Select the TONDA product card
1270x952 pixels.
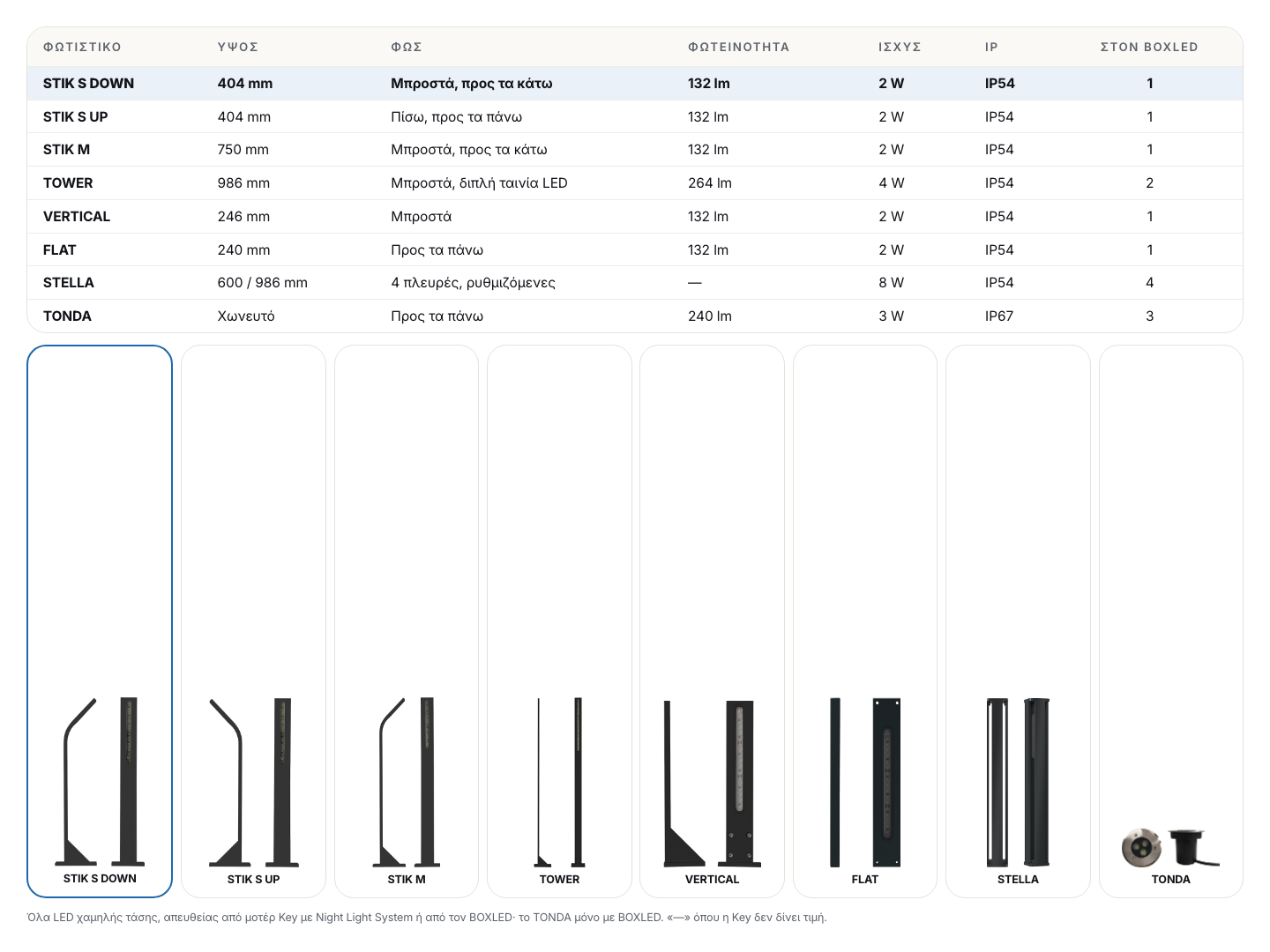1171,621
